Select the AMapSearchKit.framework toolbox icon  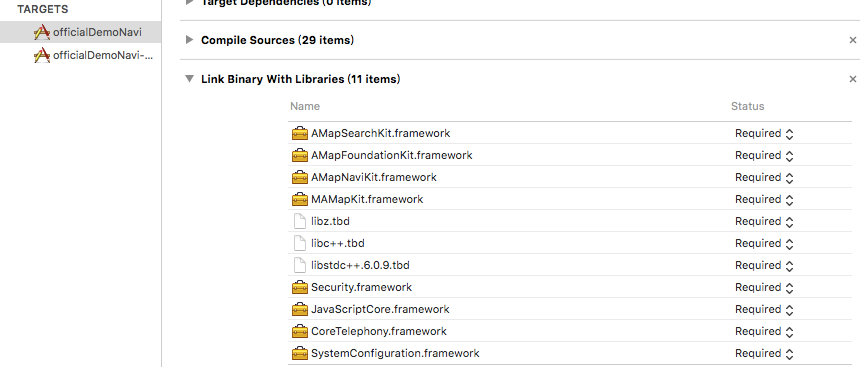(299, 133)
